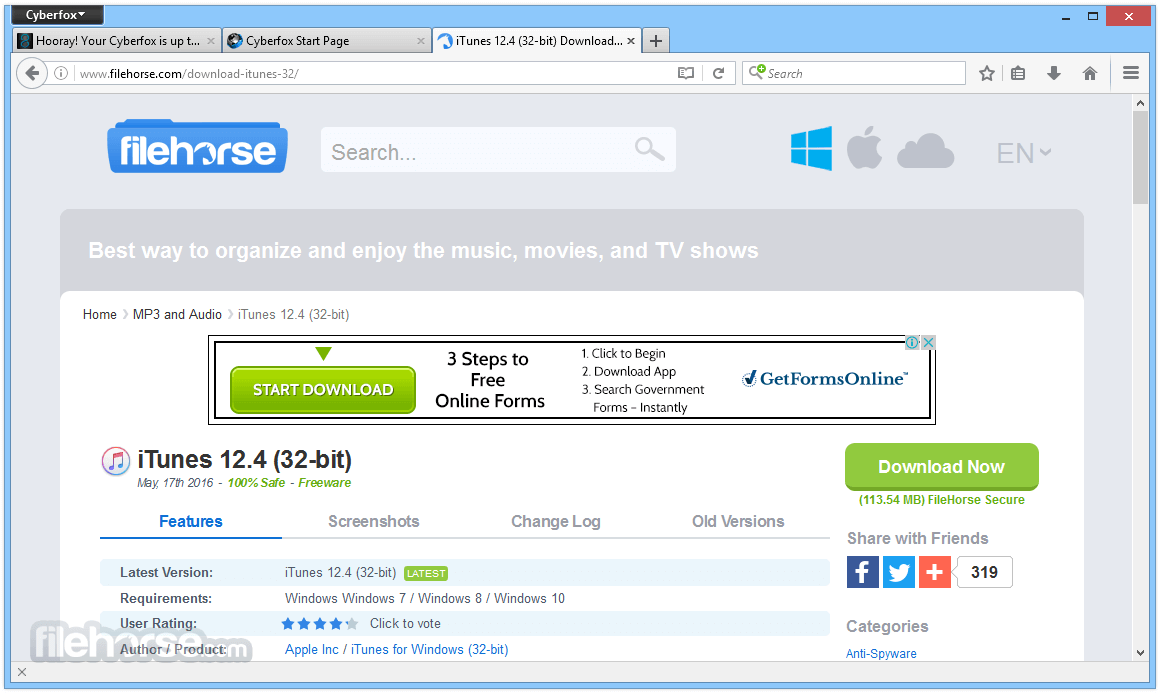Click the iTunes app icon

[x=116, y=461]
